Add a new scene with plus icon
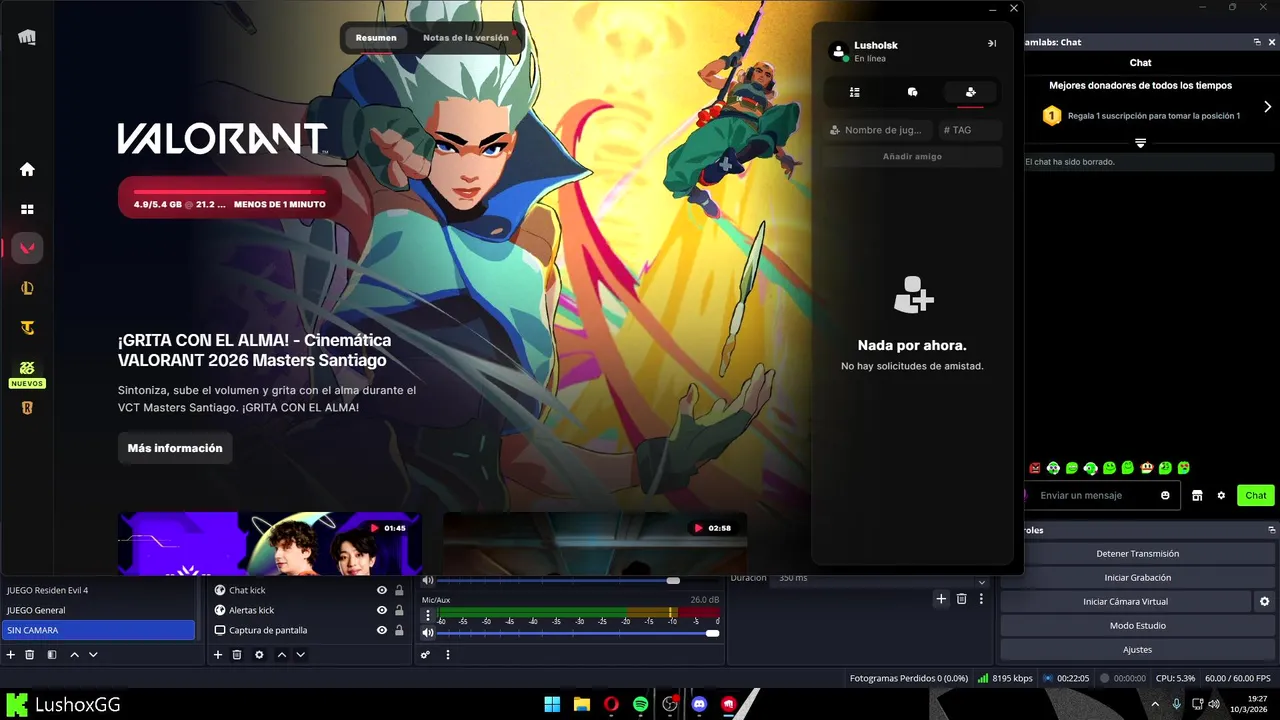The image size is (1280, 720). coord(11,655)
